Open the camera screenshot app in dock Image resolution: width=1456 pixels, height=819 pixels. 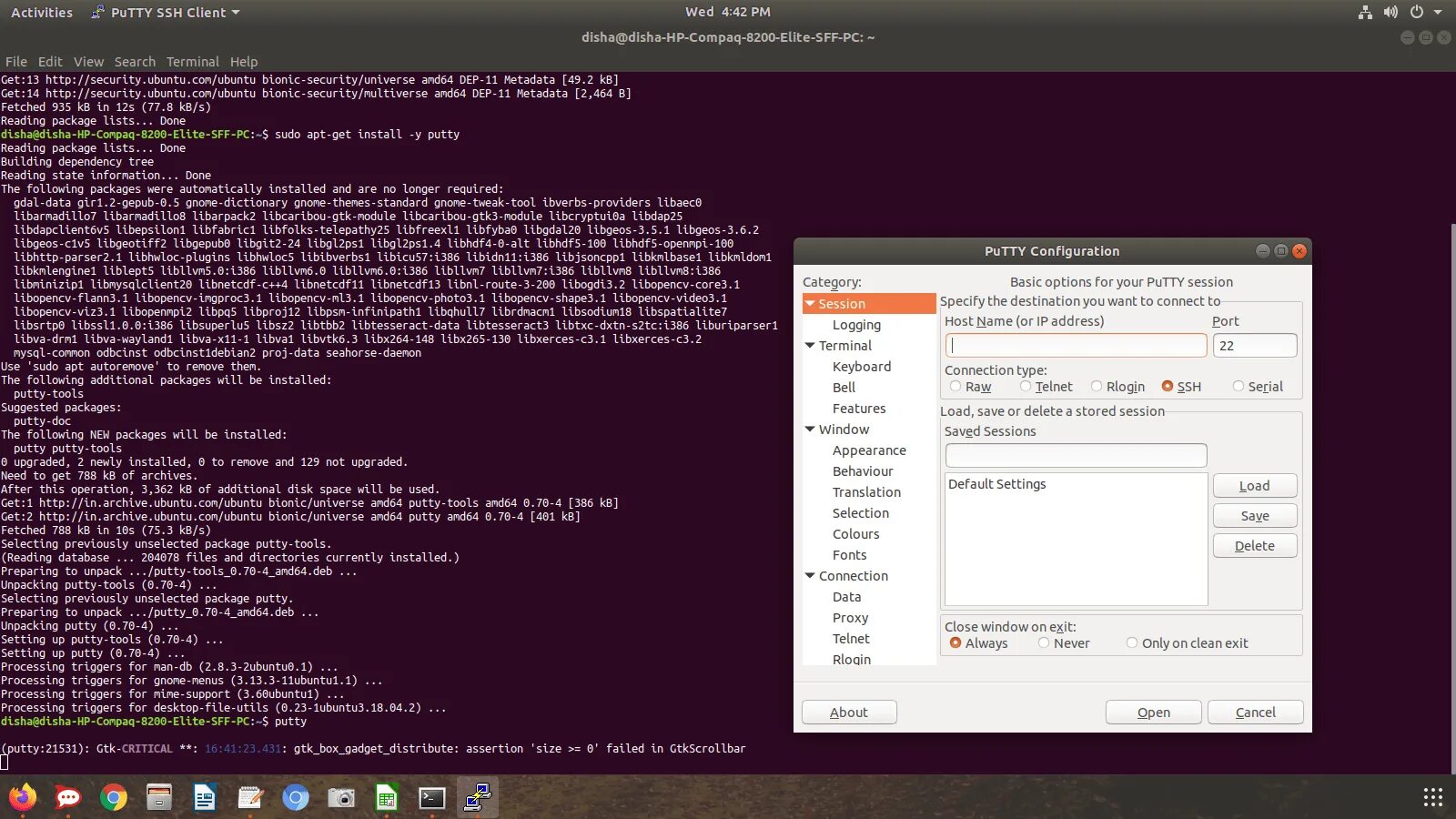341,798
